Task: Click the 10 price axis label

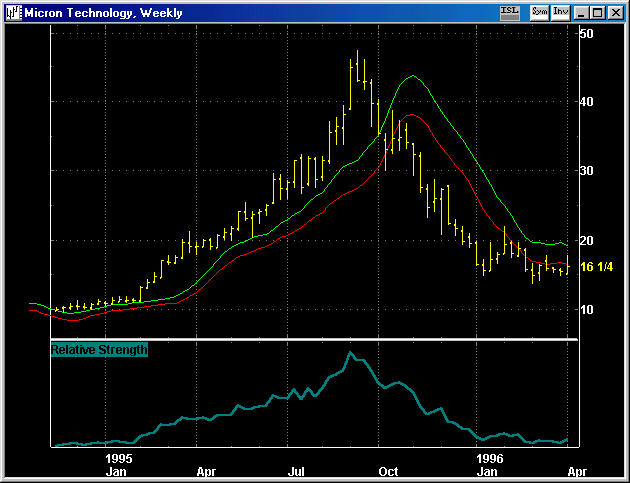Action: pyautogui.click(x=586, y=310)
